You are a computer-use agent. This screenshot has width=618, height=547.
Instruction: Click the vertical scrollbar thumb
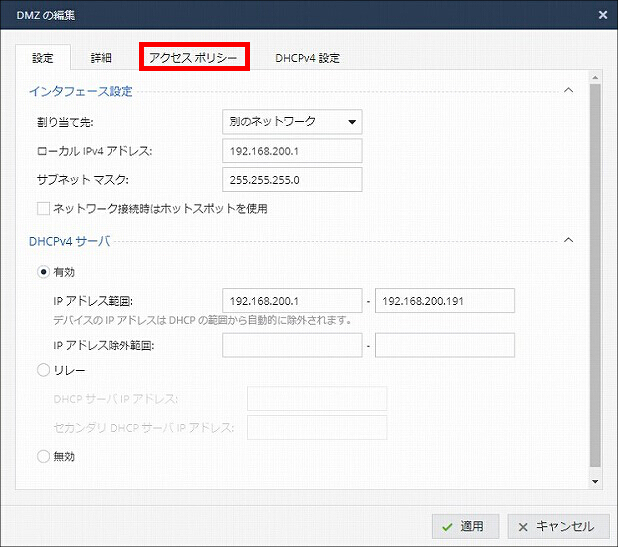point(595,275)
